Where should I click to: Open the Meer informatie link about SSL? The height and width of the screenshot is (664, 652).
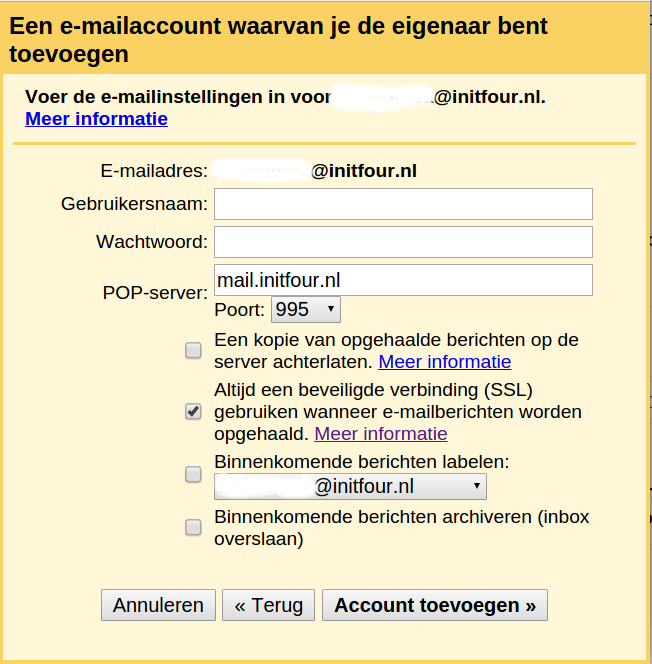point(381,434)
